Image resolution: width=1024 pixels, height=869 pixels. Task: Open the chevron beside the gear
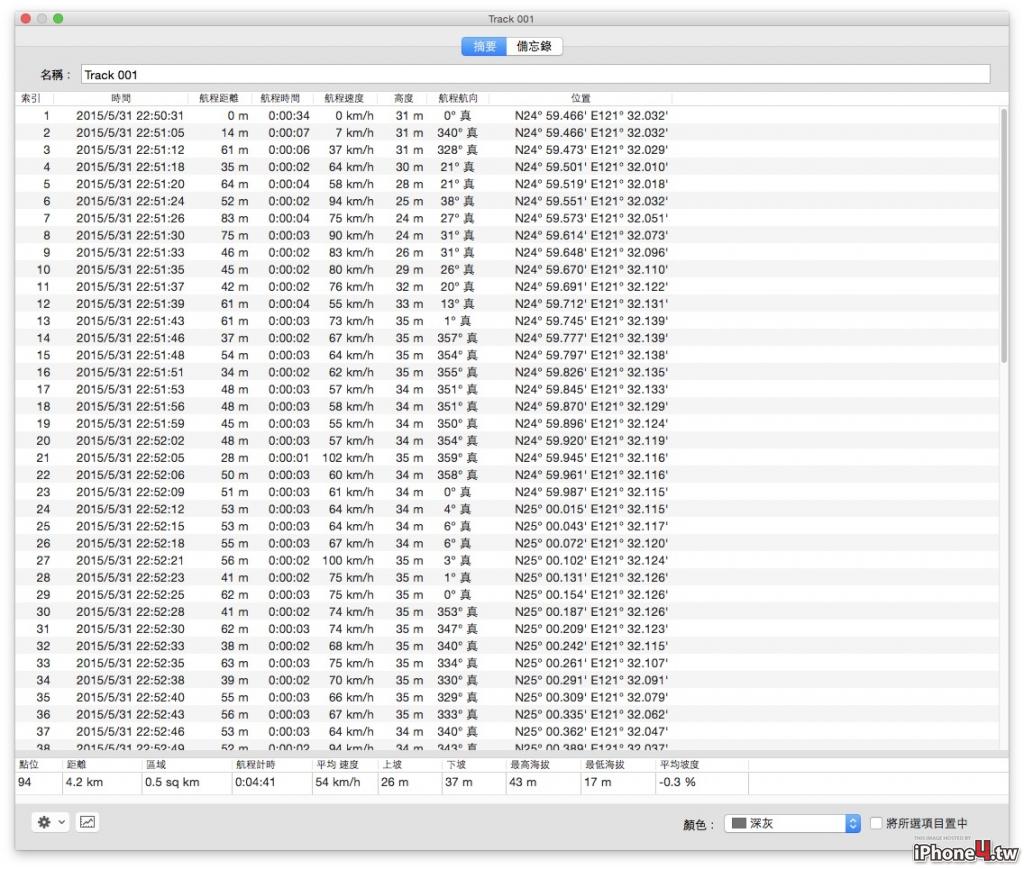pos(62,822)
